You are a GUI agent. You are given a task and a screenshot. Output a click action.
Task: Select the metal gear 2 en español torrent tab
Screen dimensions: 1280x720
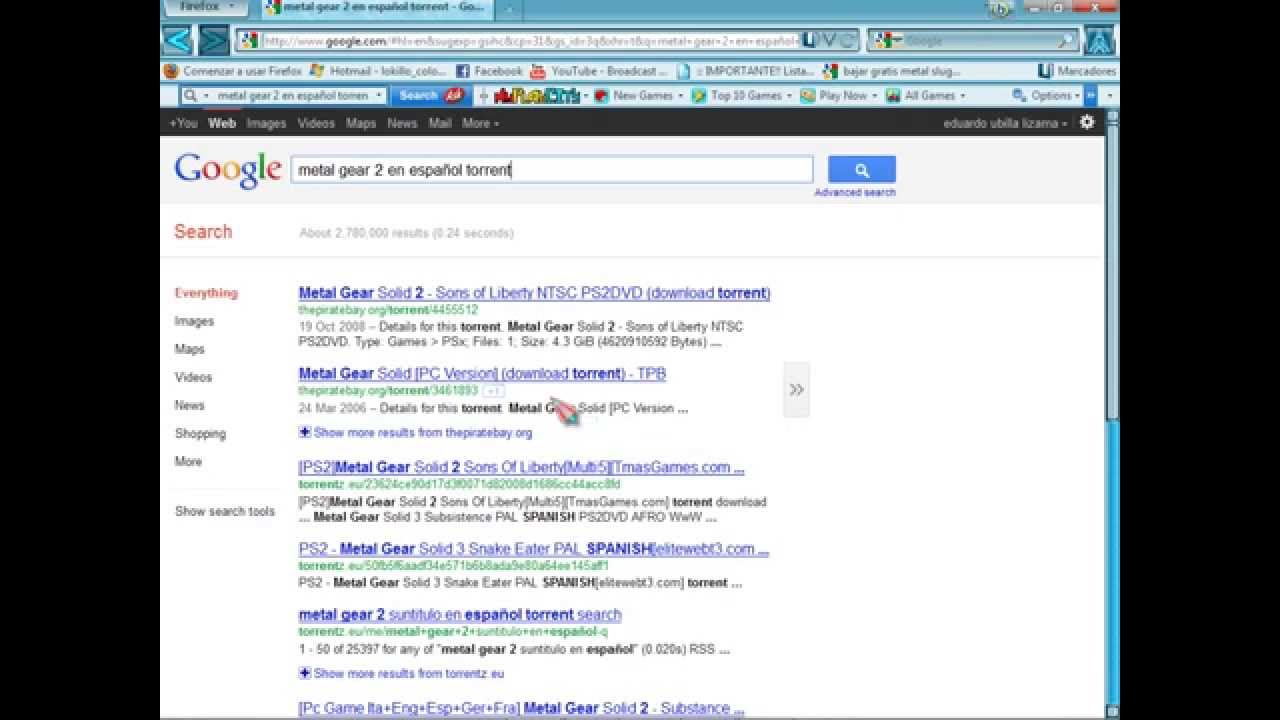(x=379, y=8)
